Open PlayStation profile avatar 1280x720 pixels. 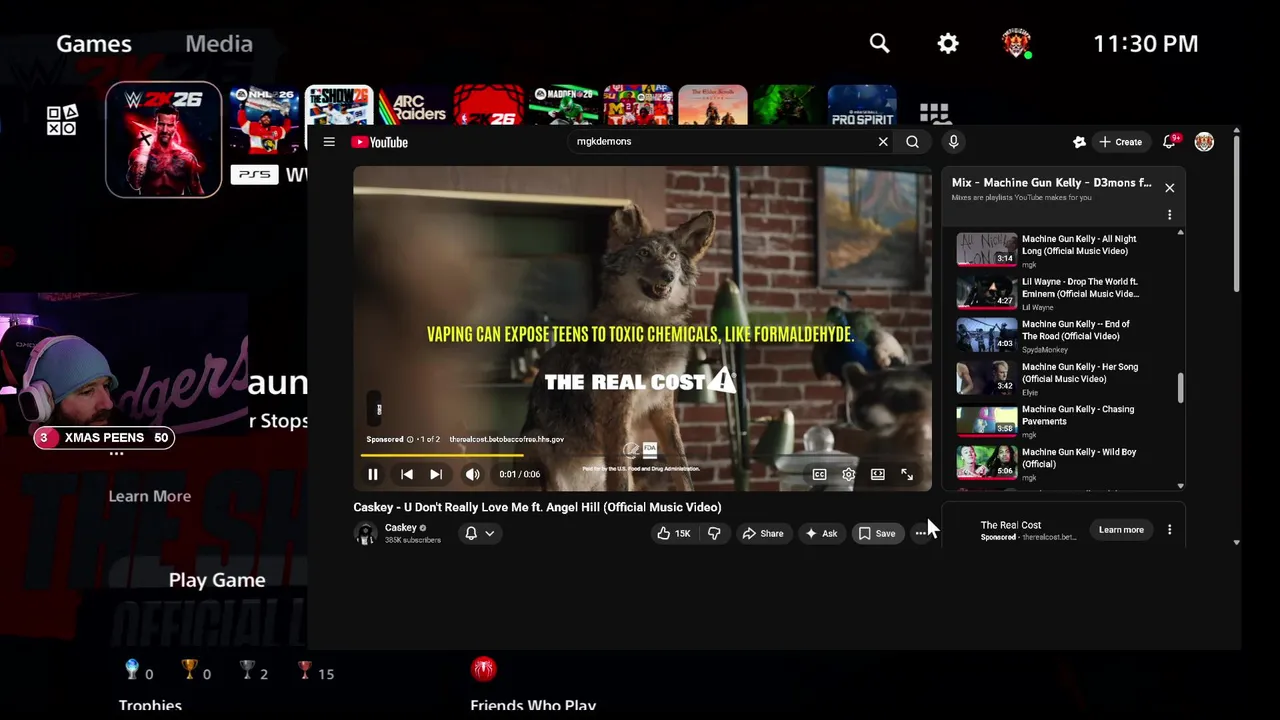coord(1016,43)
